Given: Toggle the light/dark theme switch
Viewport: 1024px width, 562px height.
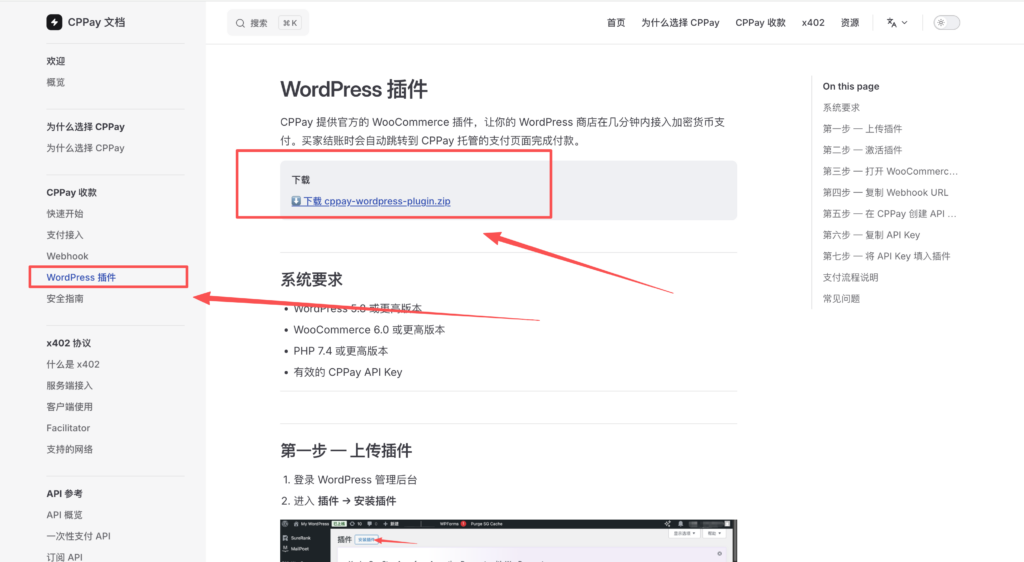Looking at the screenshot, I should click(946, 23).
